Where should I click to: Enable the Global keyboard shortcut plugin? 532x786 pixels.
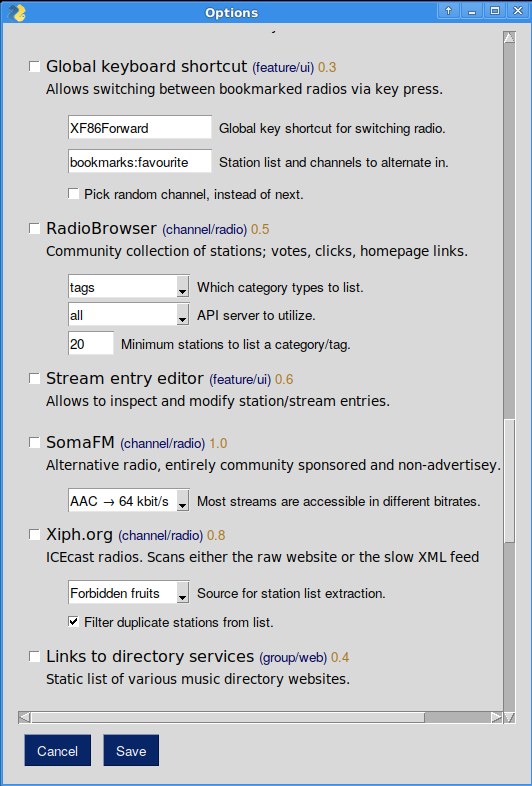(34, 66)
